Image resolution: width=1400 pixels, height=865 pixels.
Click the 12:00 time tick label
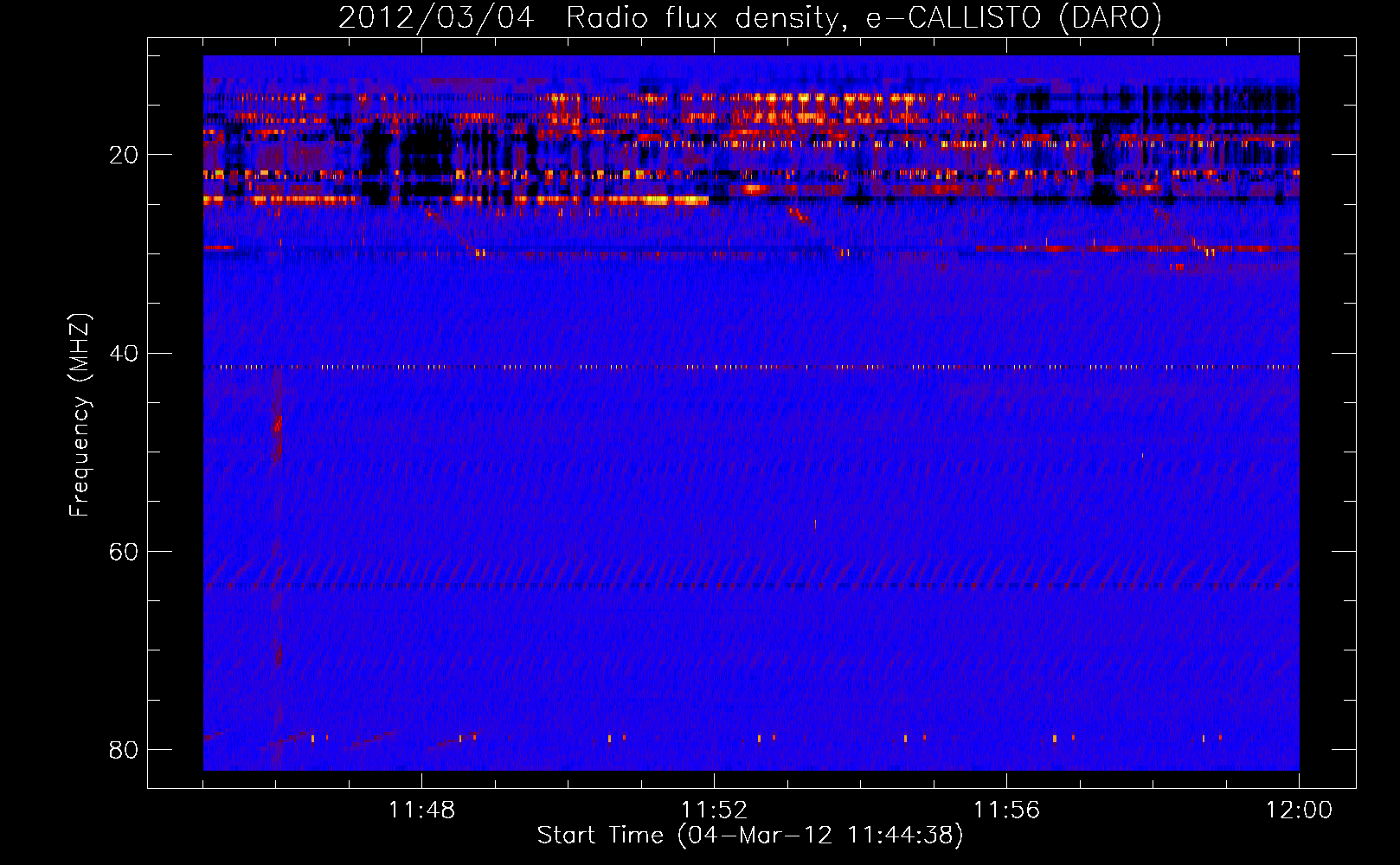click(1299, 811)
